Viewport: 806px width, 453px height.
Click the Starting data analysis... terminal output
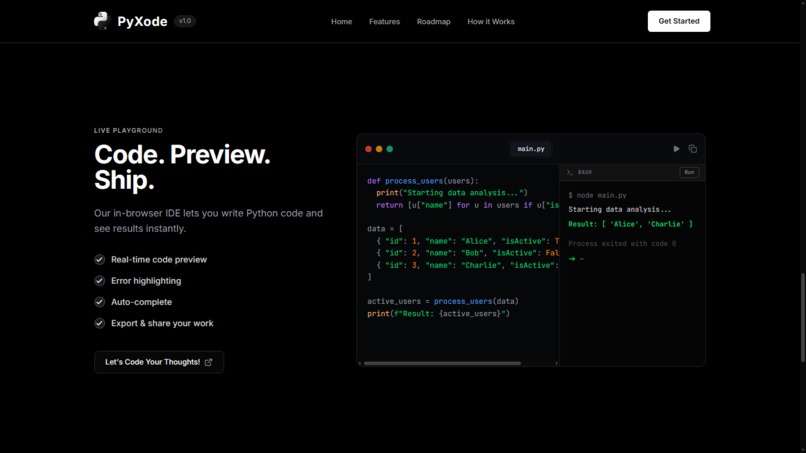[619, 210]
